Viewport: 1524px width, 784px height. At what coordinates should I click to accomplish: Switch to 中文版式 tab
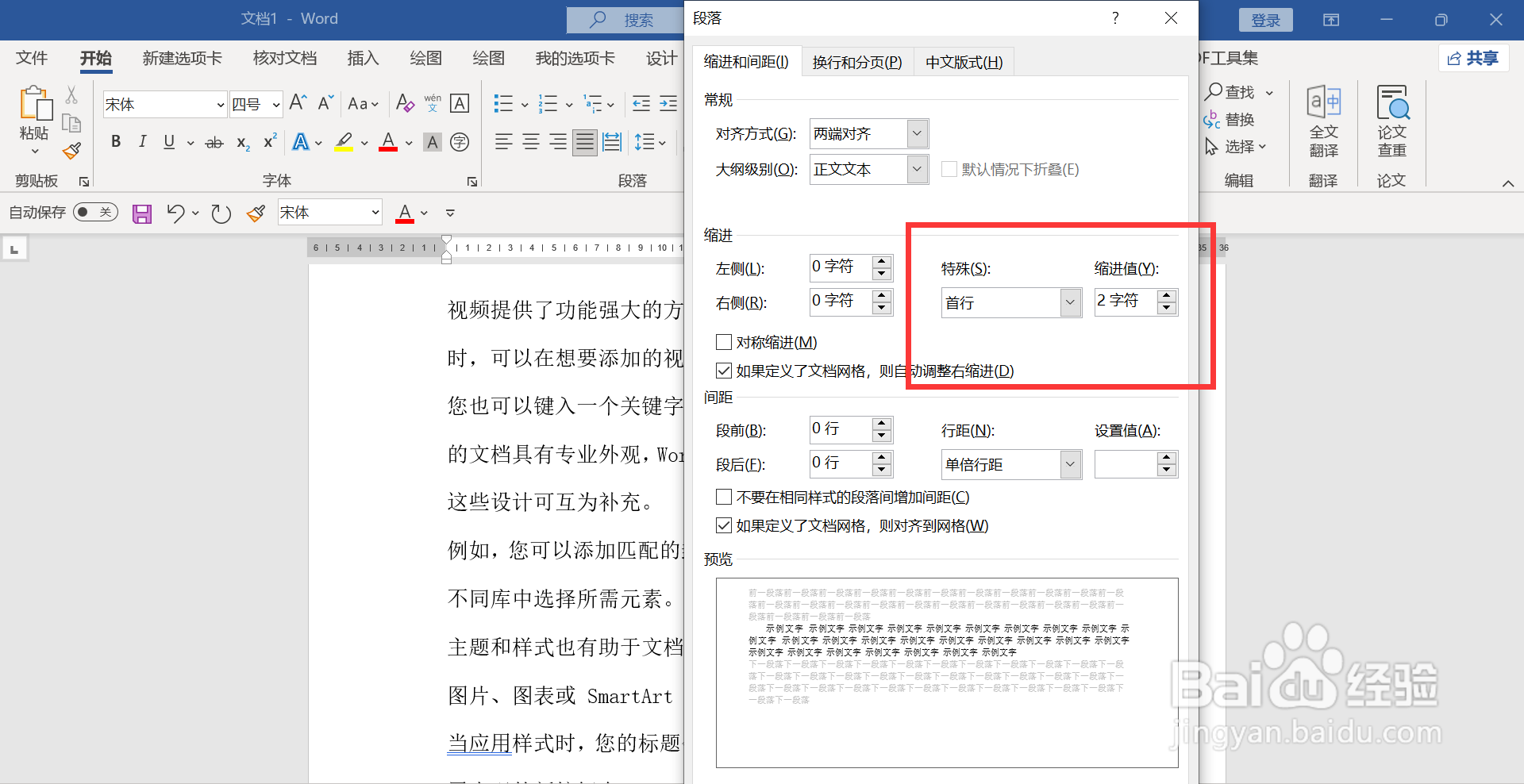tap(964, 62)
